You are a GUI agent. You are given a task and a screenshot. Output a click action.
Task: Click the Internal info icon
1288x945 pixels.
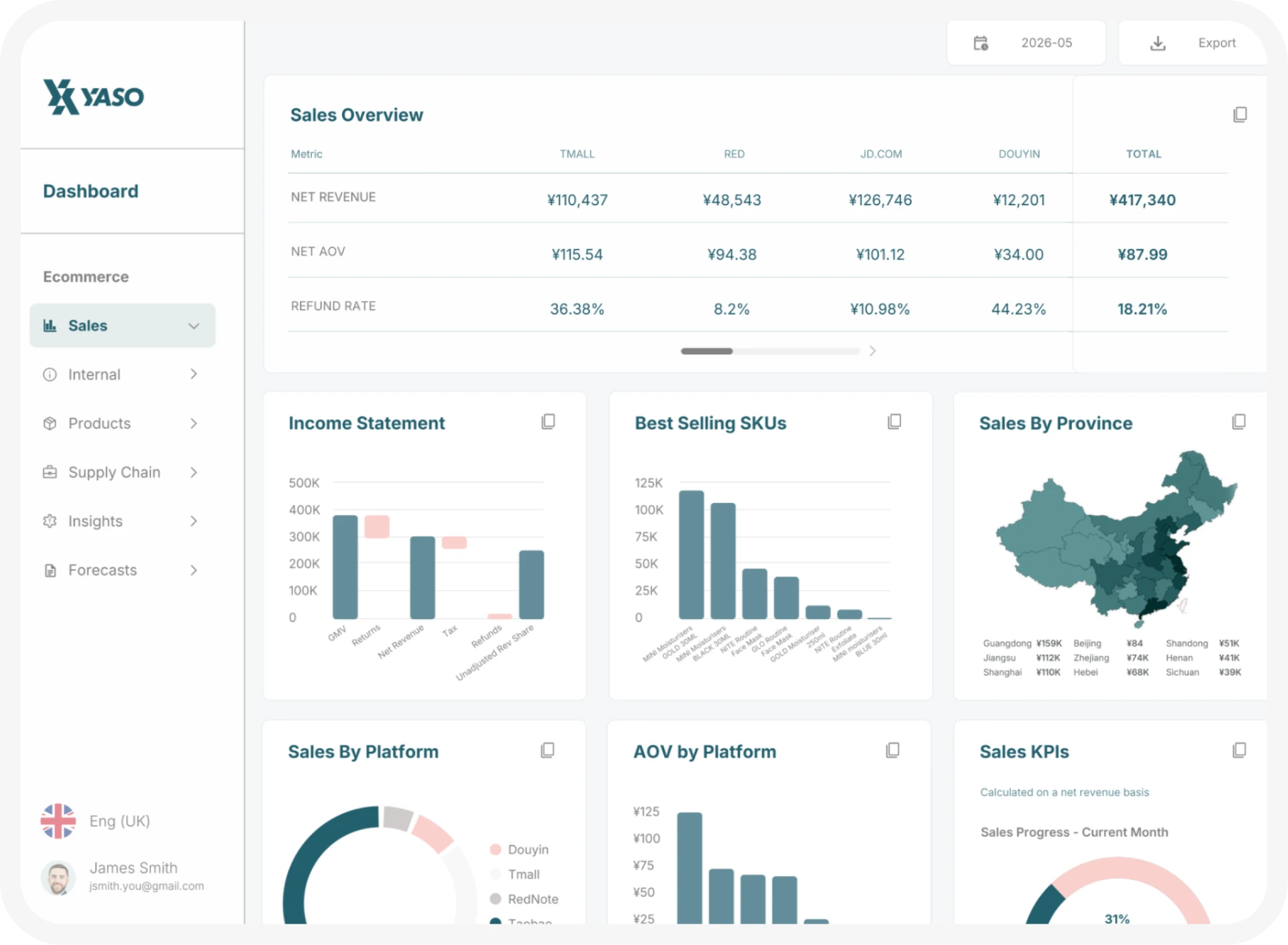point(50,374)
